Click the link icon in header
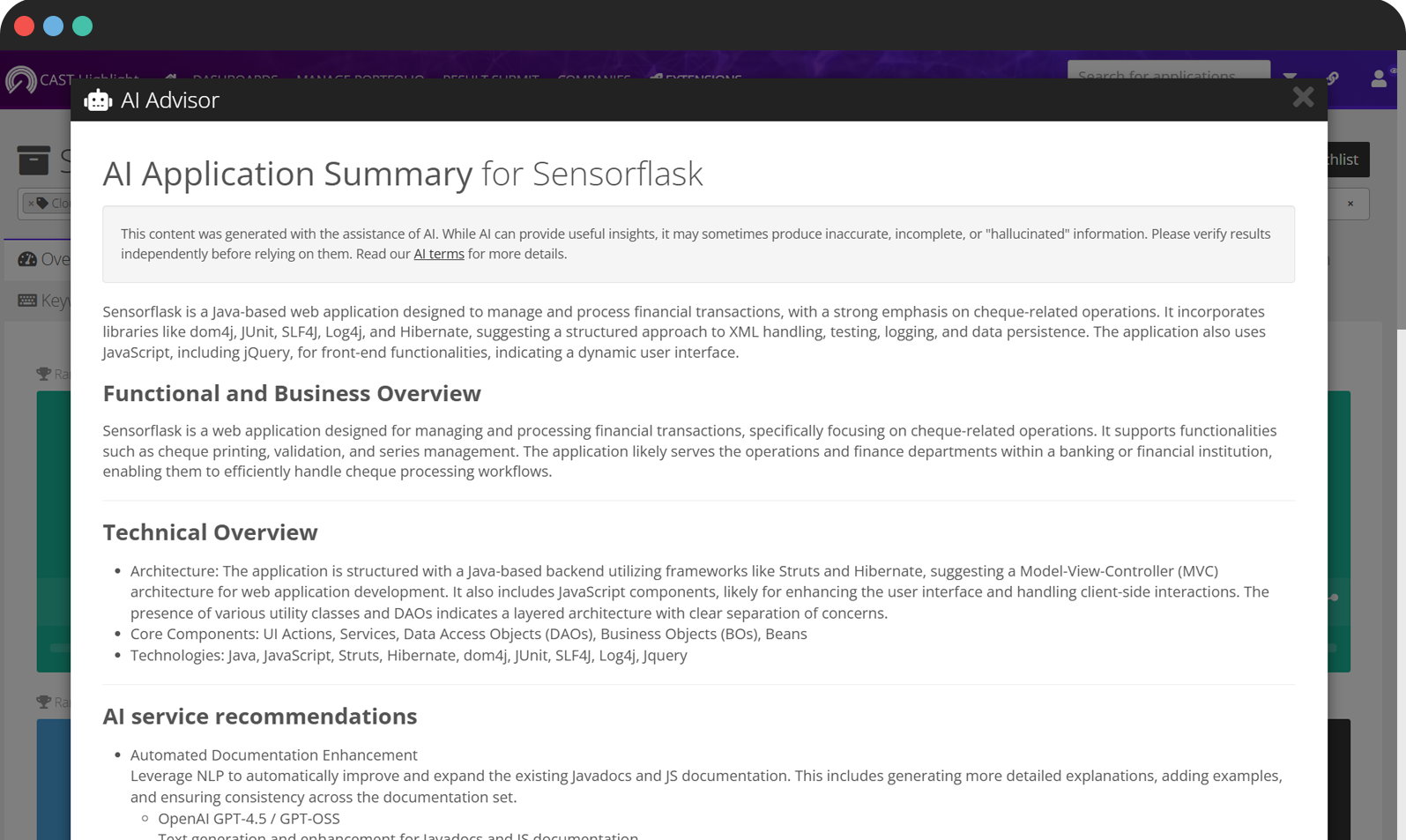This screenshot has height=840, width=1406. pyautogui.click(x=1333, y=78)
